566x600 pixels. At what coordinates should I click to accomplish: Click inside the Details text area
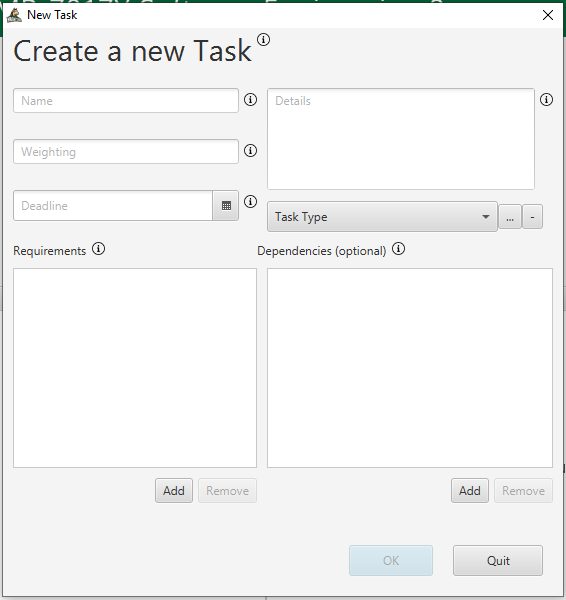pos(401,139)
